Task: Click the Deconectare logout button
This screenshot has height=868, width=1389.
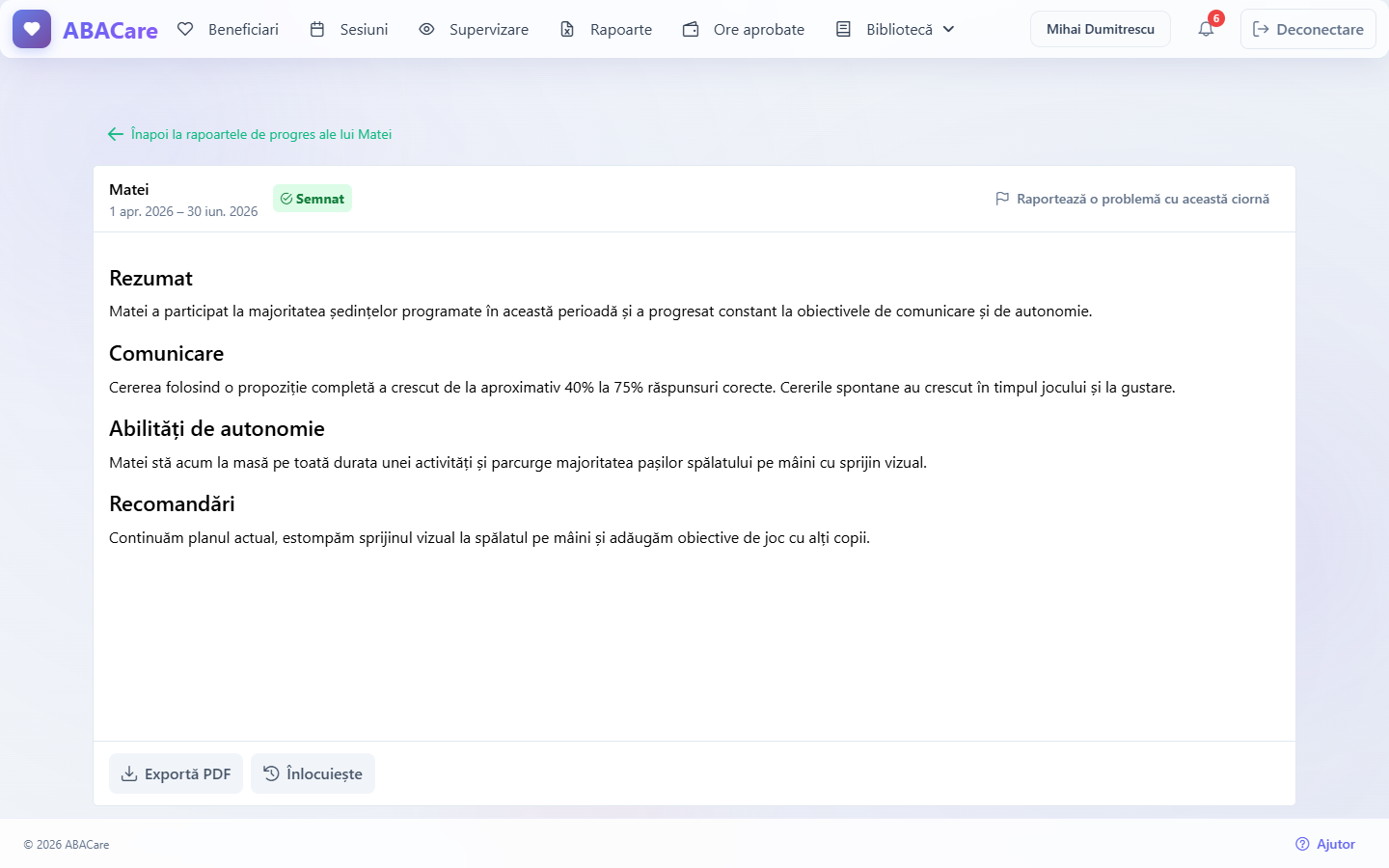Action: click(x=1308, y=29)
